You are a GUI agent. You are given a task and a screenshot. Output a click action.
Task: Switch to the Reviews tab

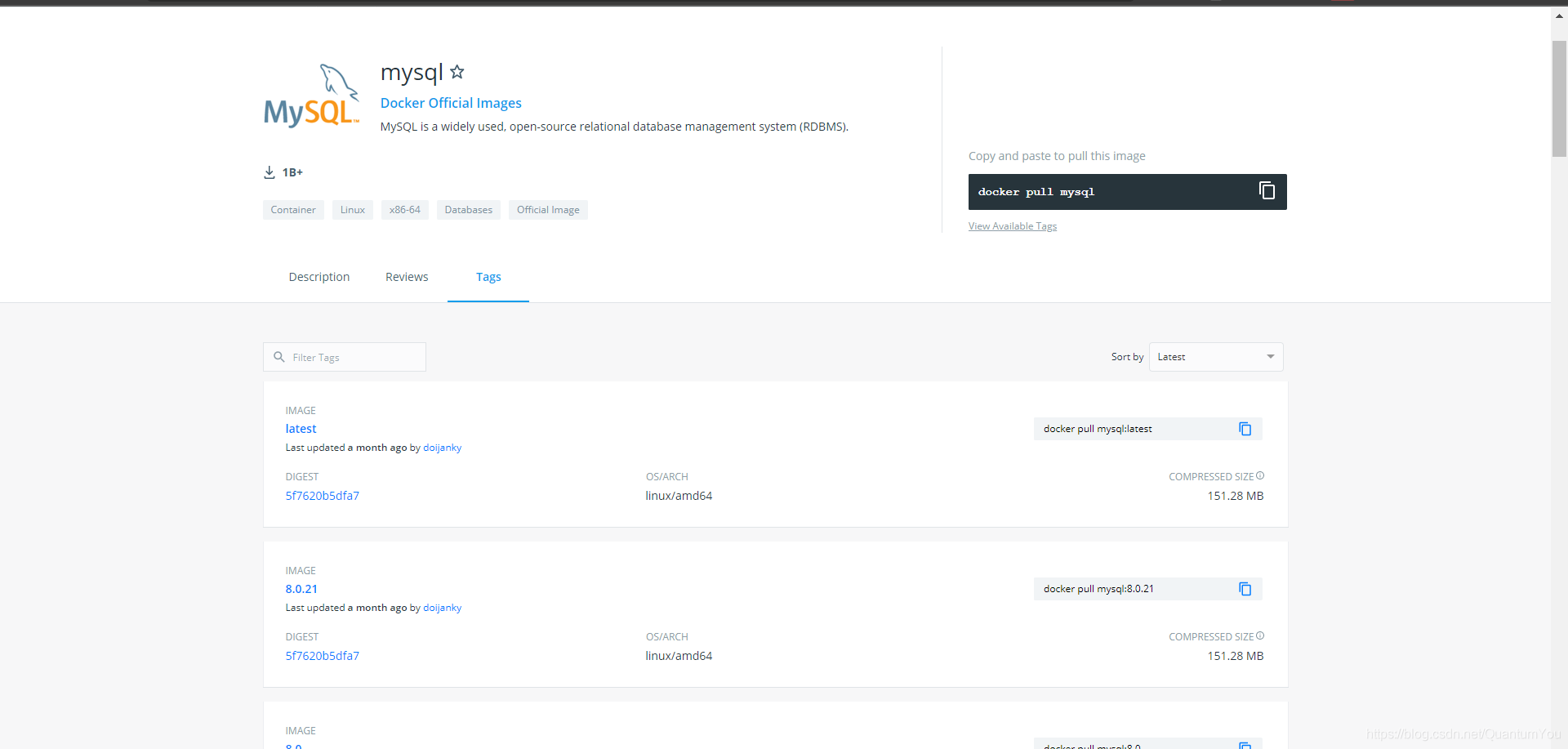(x=407, y=277)
